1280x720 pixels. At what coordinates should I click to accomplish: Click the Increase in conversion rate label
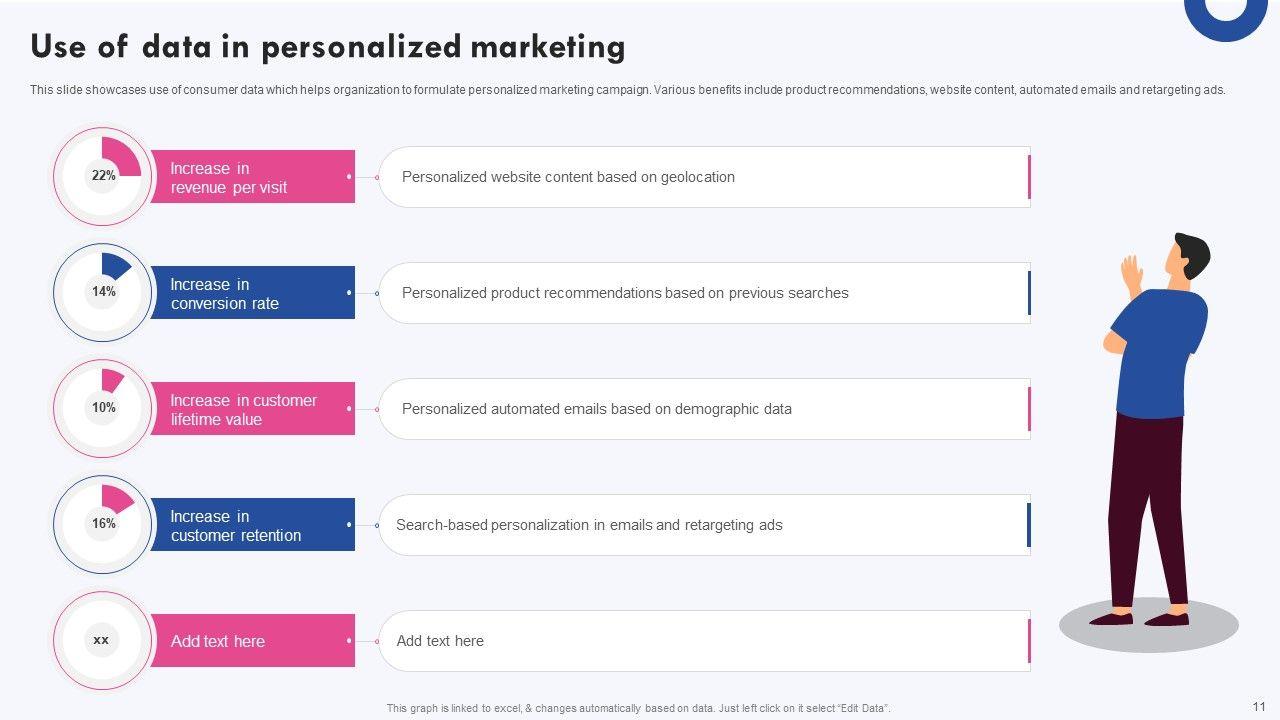252,293
